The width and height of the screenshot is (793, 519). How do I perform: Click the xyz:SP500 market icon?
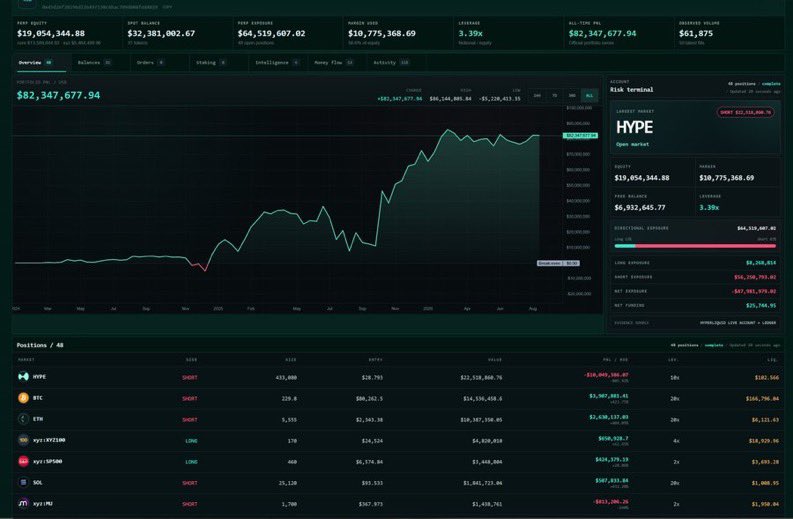point(23,461)
